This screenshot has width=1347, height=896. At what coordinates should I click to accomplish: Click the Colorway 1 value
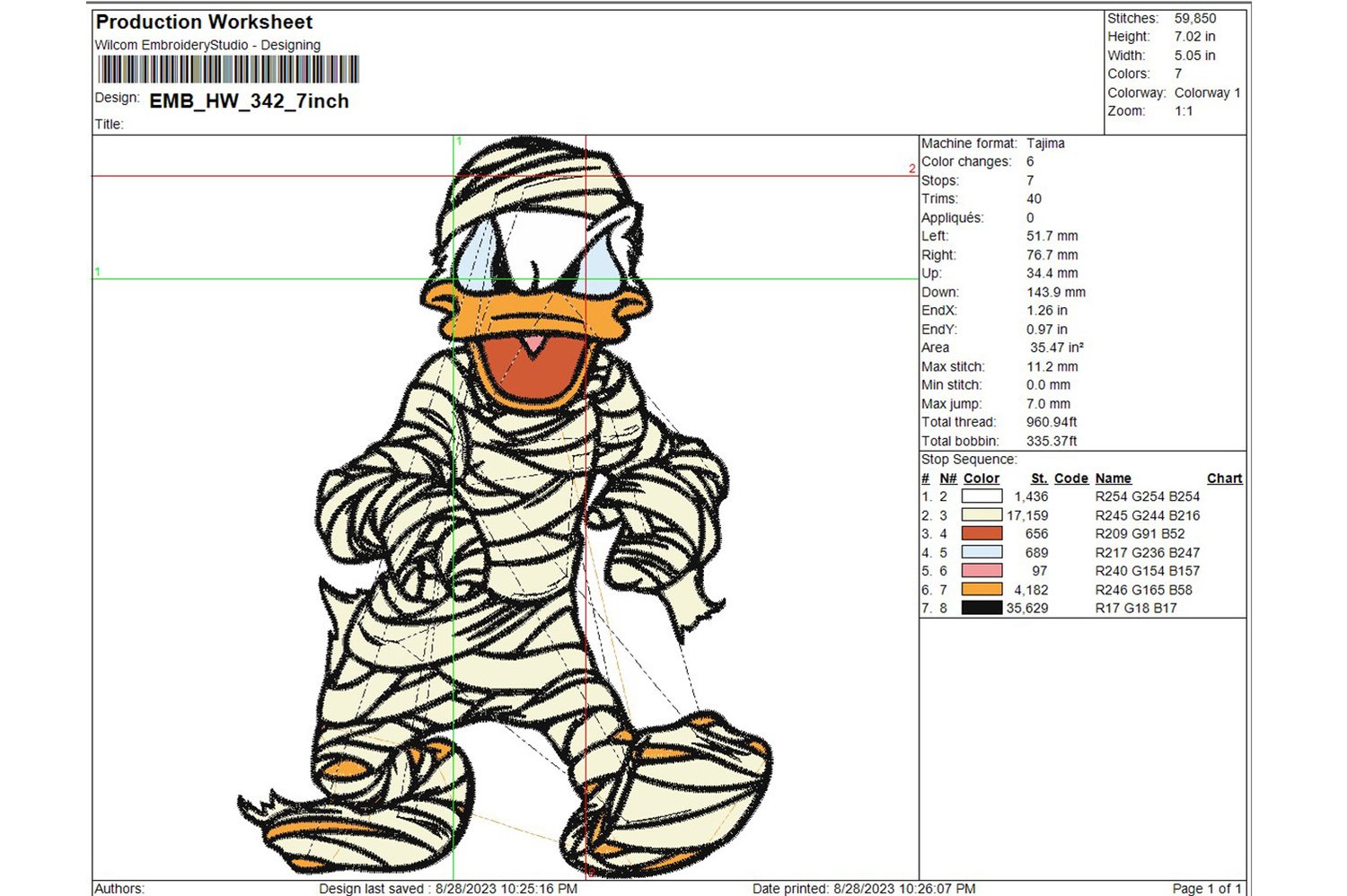pos(1207,92)
